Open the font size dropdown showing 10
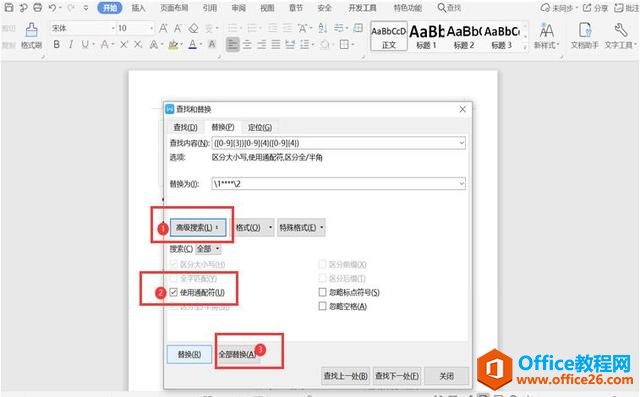The height and width of the screenshot is (397, 640). 151,28
